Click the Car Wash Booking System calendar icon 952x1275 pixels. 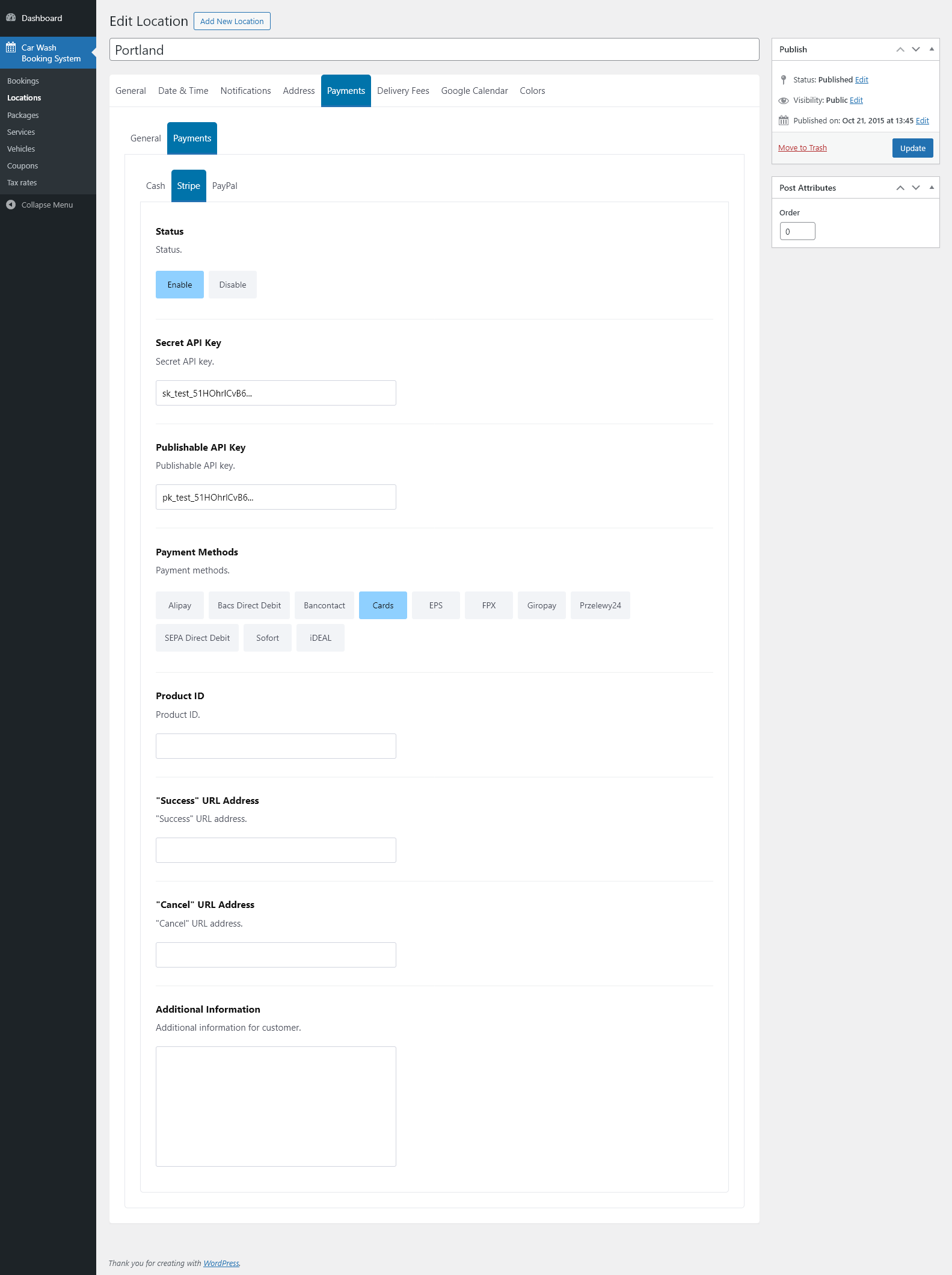pyautogui.click(x=11, y=48)
